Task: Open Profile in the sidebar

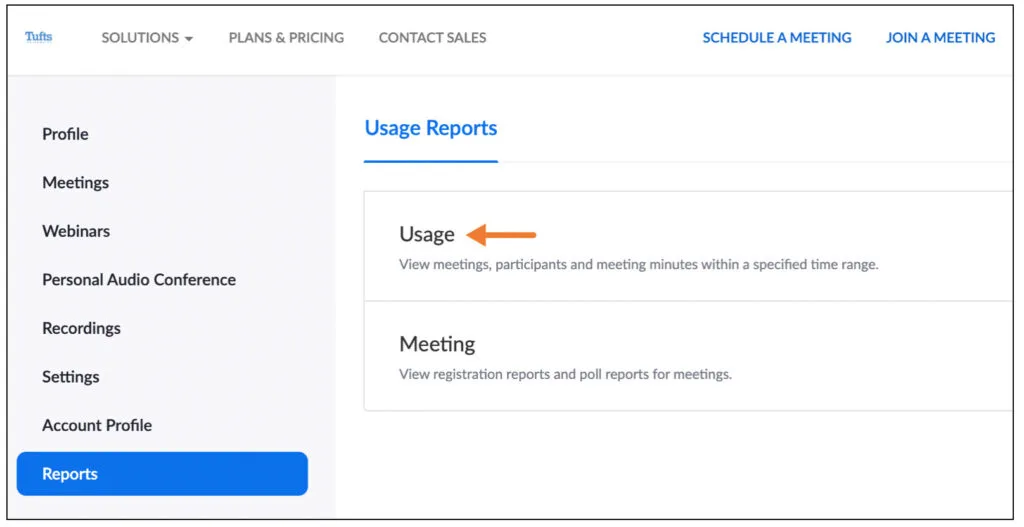Action: pyautogui.click(x=65, y=134)
